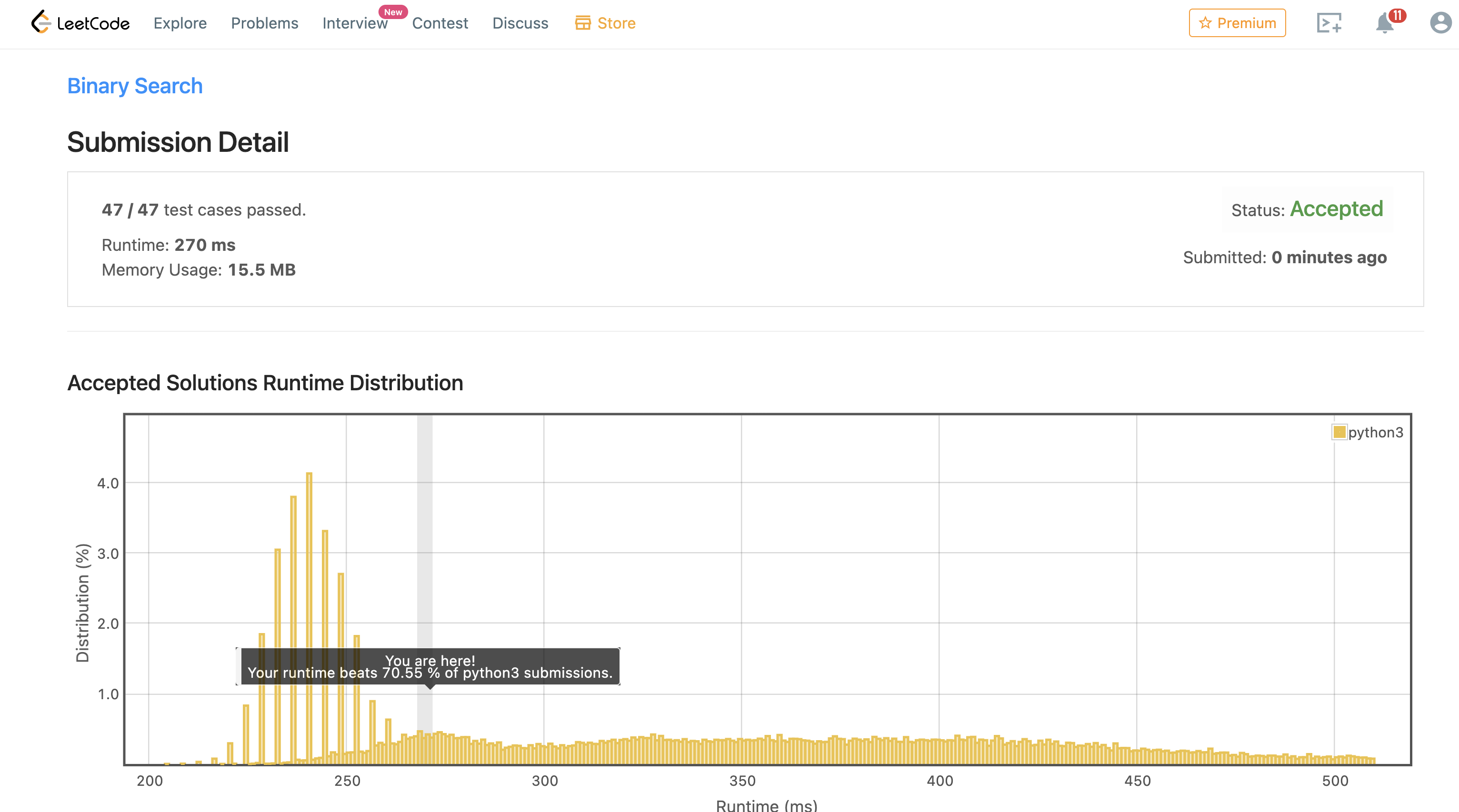Click the Store link text

(x=616, y=23)
